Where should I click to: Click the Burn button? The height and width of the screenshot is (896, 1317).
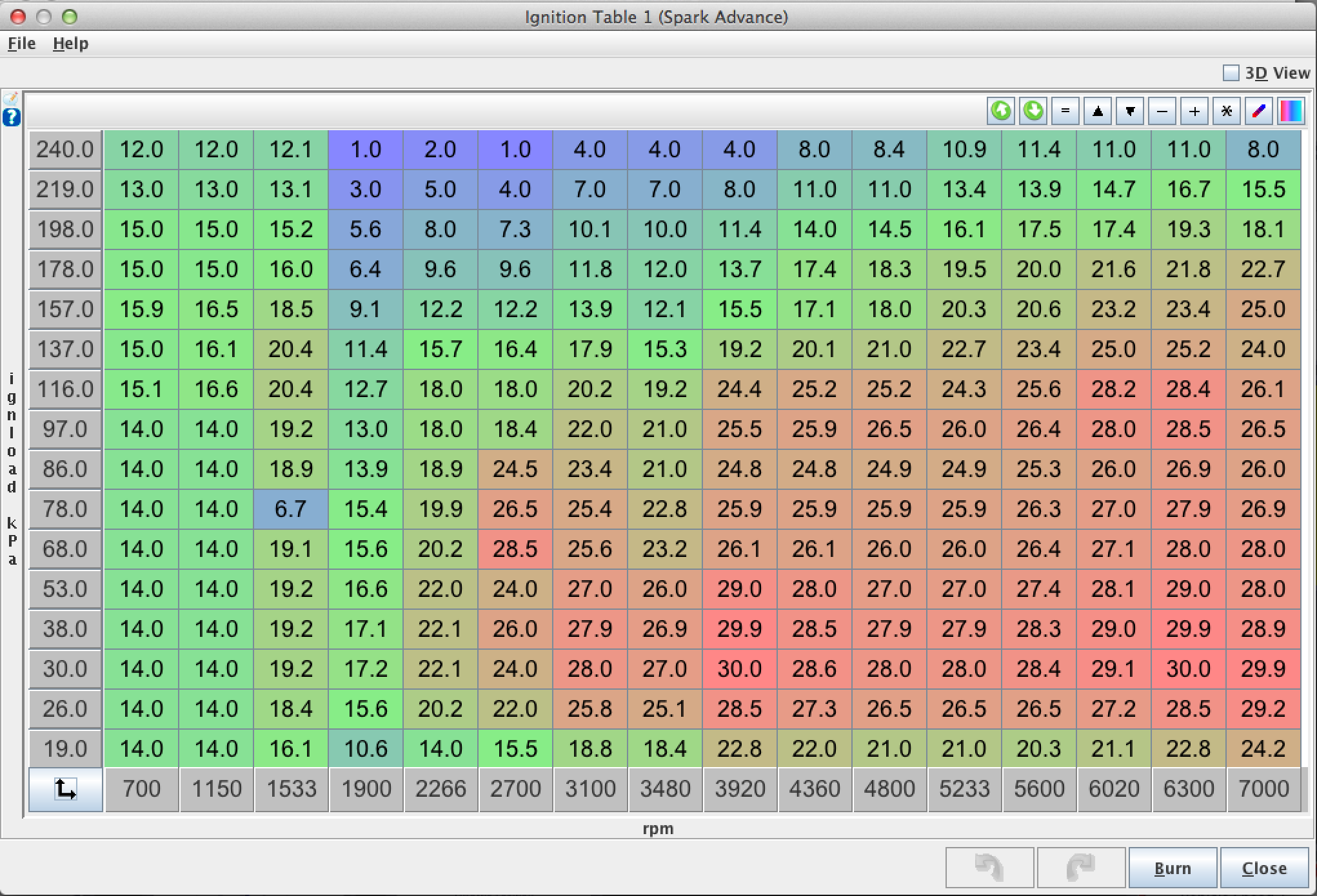tap(1172, 868)
